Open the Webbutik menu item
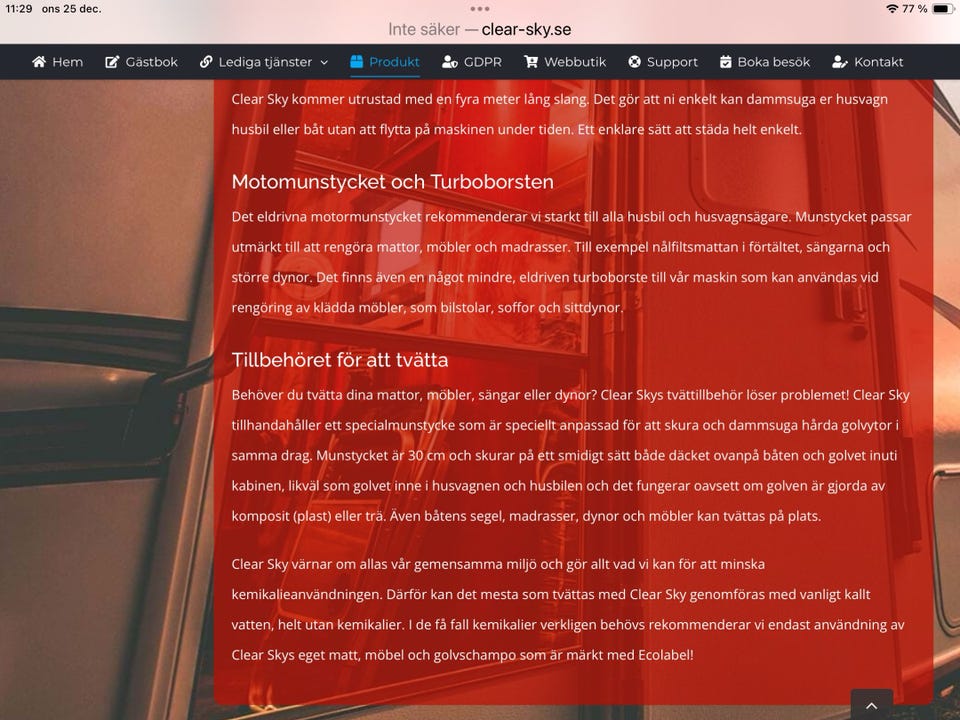 [565, 62]
